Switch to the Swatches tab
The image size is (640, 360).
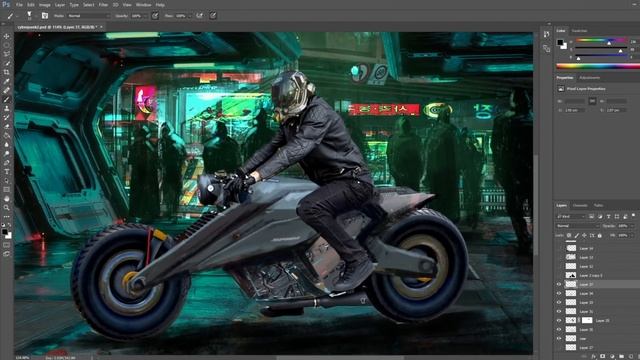[x=580, y=31]
